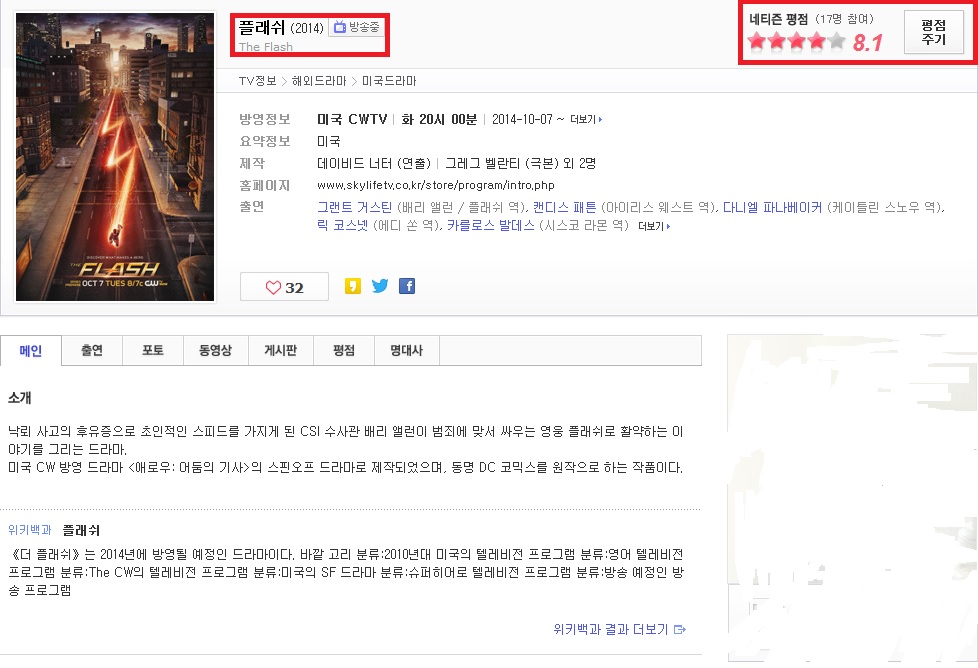Like the show with the heart button
This screenshot has width=978, height=668.
coord(284,287)
